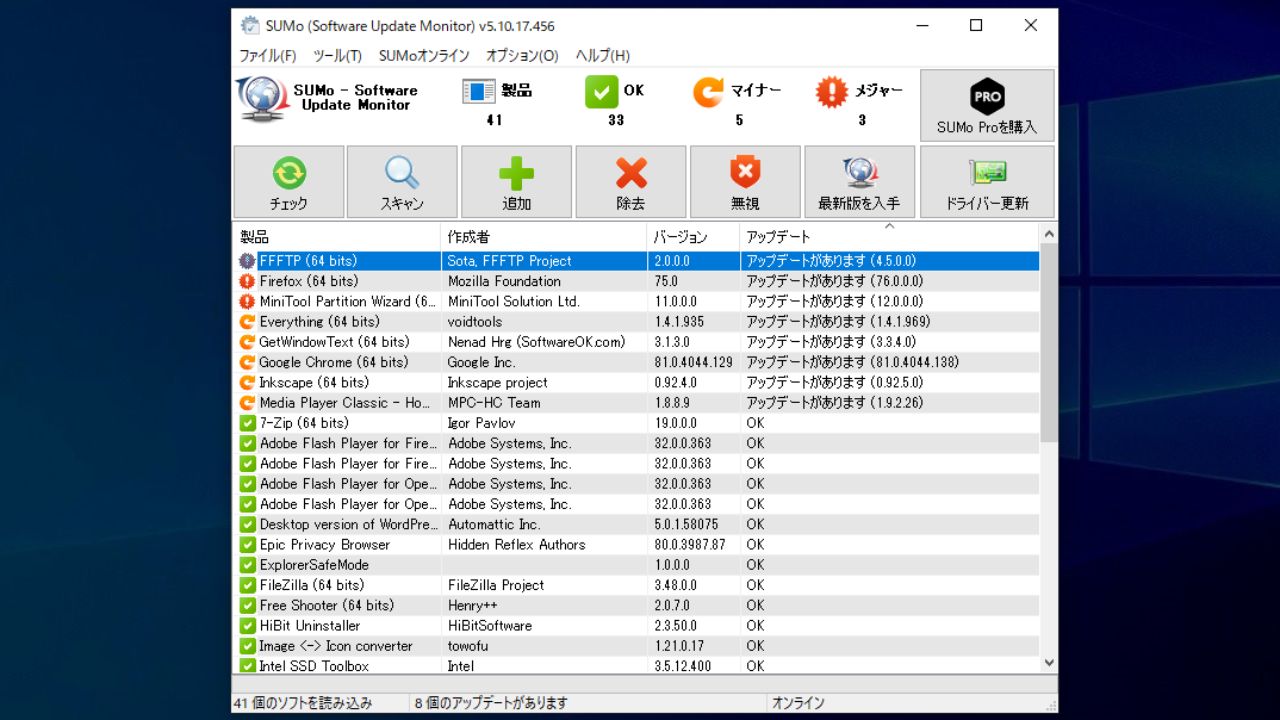Click major update icon beside Firefox
The width and height of the screenshot is (1280, 720).
coord(247,281)
